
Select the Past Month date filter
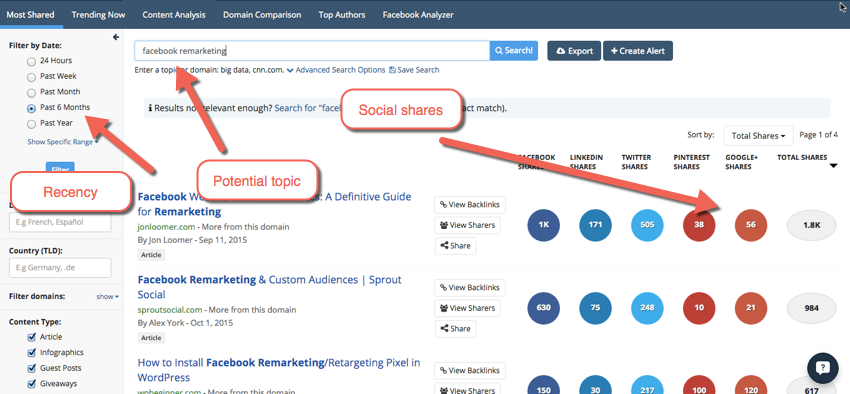point(31,93)
